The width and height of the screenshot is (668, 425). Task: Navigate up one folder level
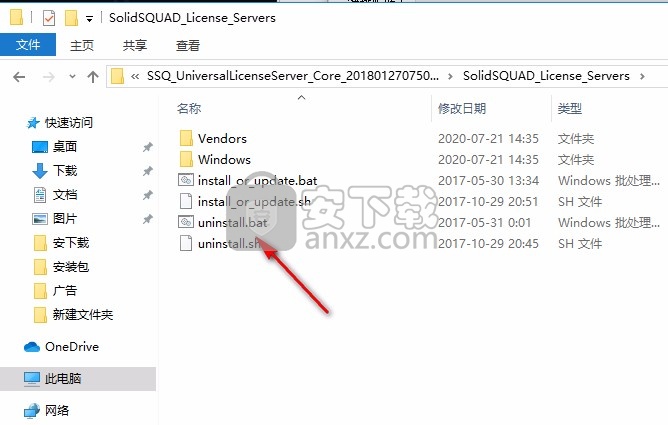coord(93,77)
